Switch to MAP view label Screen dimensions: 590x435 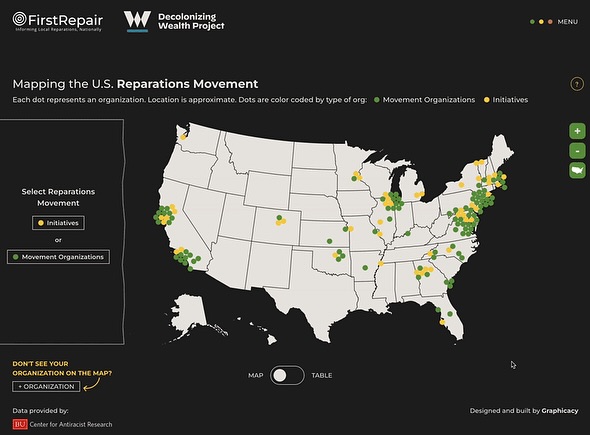pos(255,375)
